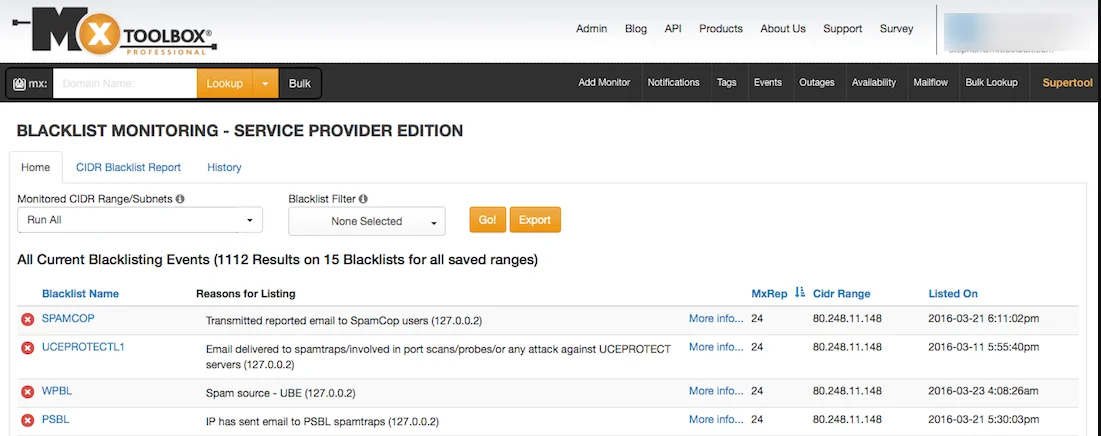
Task: Open Products in top navigation
Action: click(x=720, y=29)
